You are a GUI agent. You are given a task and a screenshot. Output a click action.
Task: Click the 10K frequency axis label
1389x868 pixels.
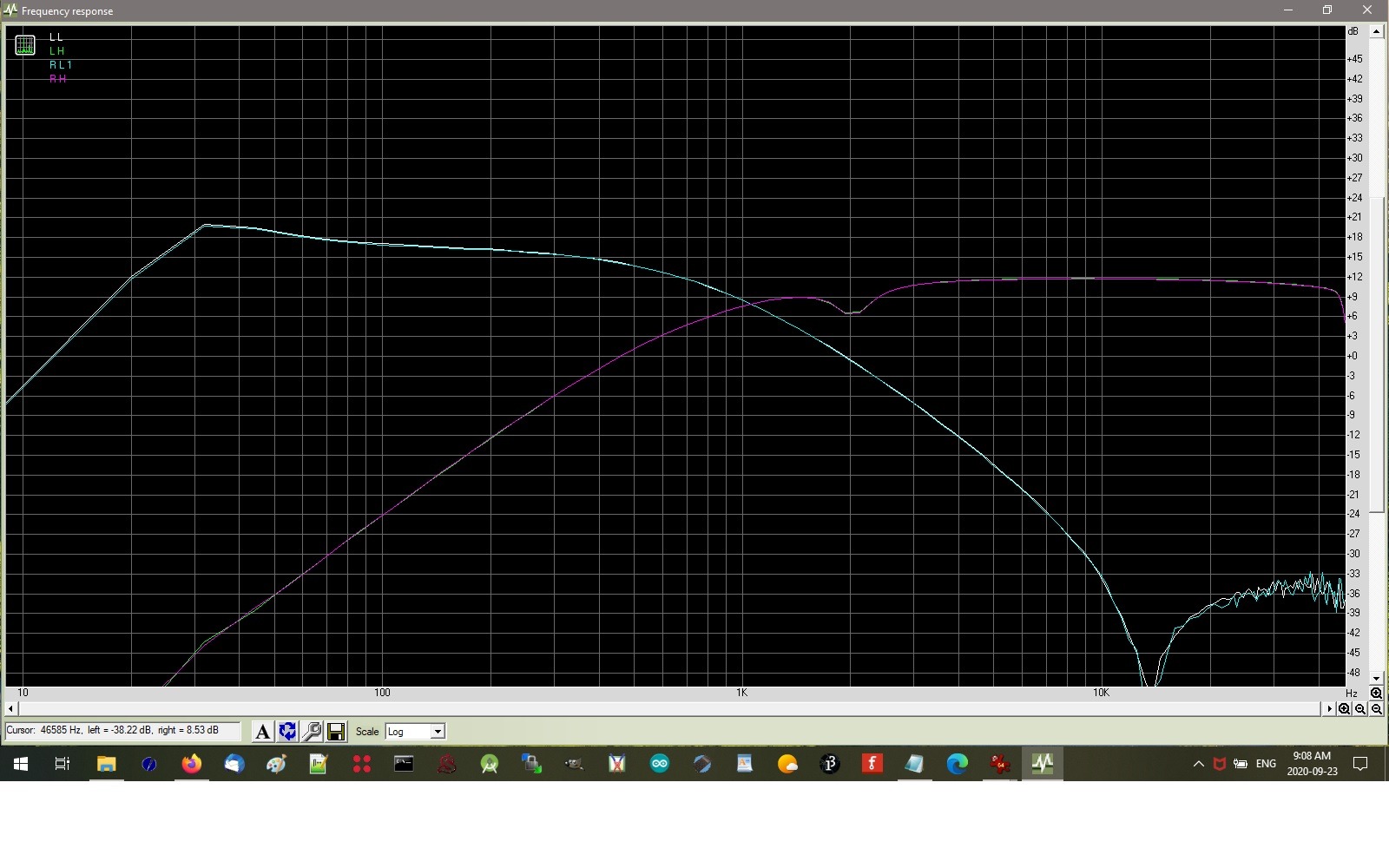1101,693
